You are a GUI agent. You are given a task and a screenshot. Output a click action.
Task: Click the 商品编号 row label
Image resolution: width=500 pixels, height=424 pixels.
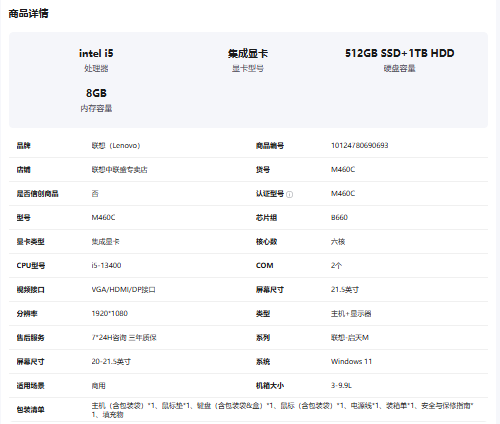coord(270,146)
